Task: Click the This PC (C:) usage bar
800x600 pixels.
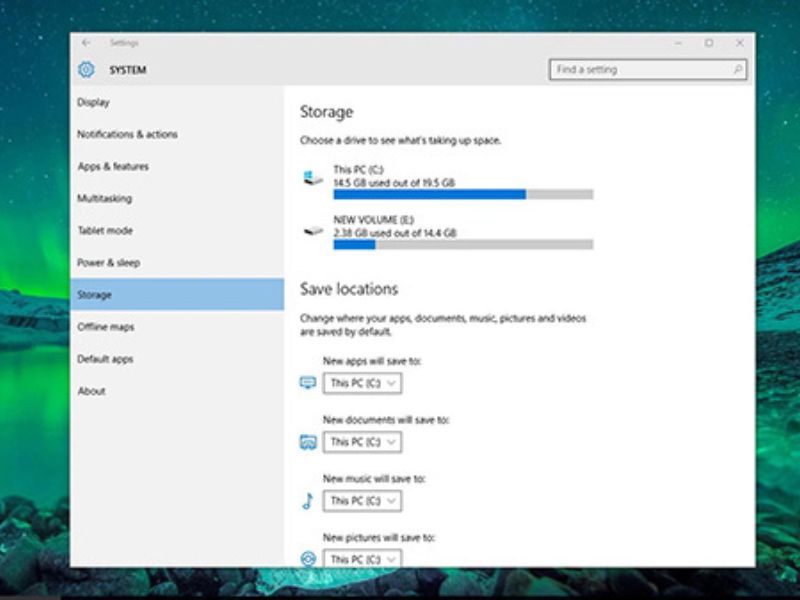Action: [463, 194]
